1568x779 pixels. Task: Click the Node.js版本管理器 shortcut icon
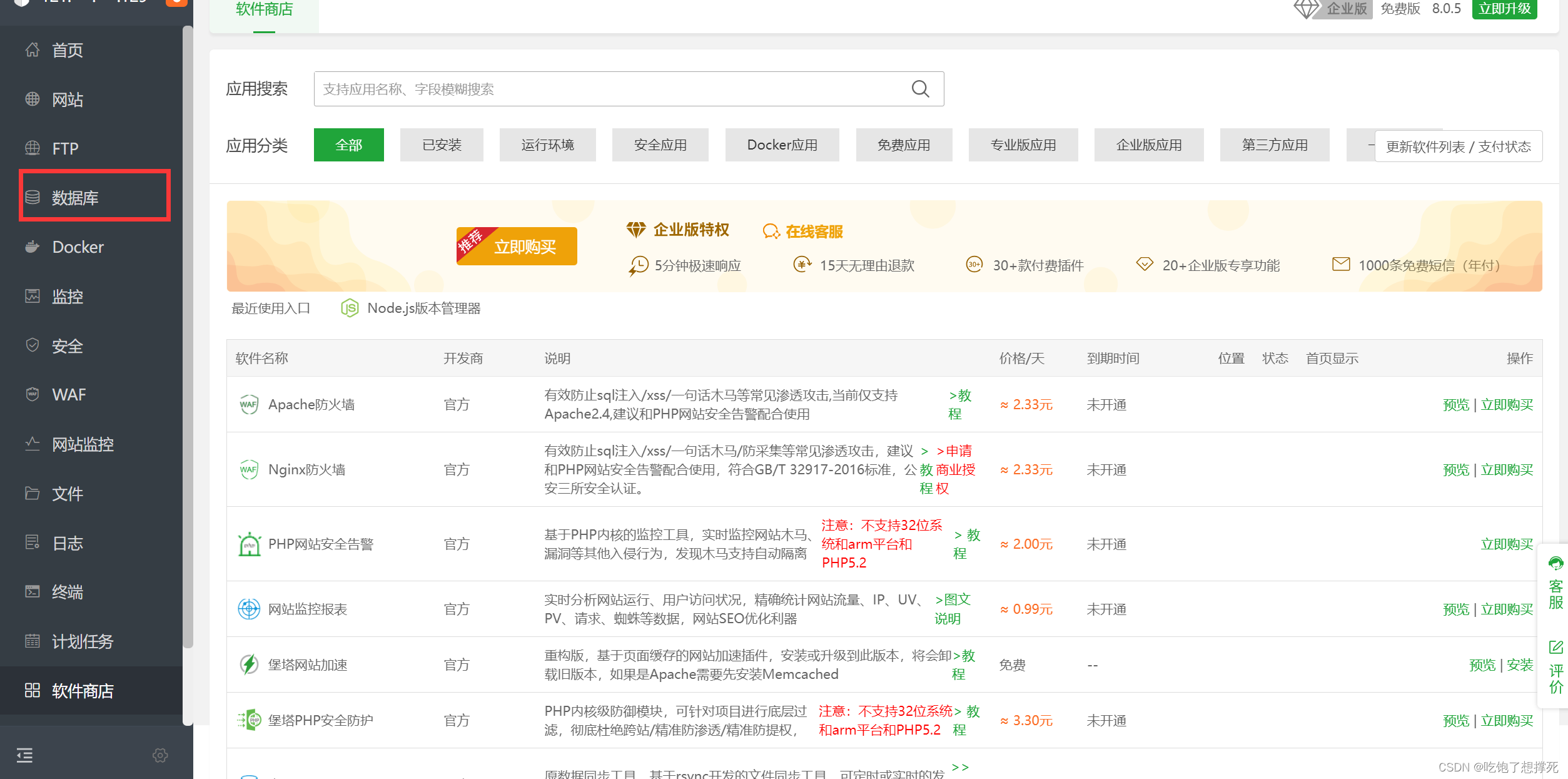[350, 308]
